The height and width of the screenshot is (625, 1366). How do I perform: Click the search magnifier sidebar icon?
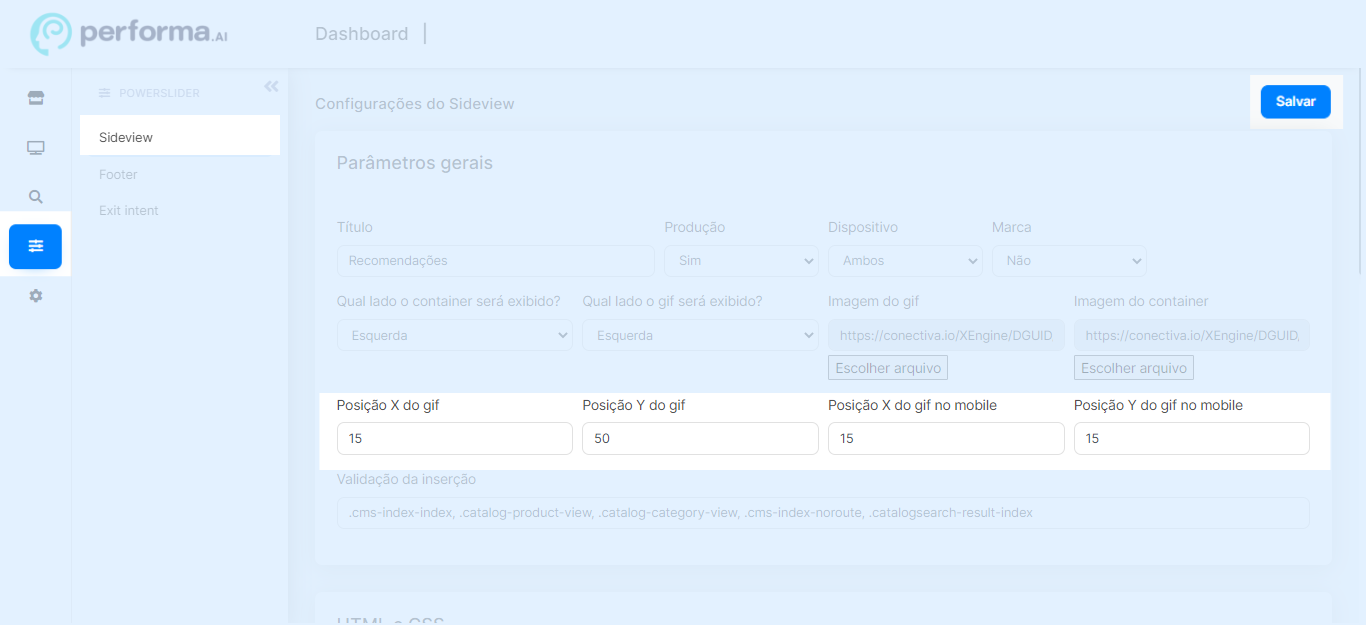tap(36, 197)
